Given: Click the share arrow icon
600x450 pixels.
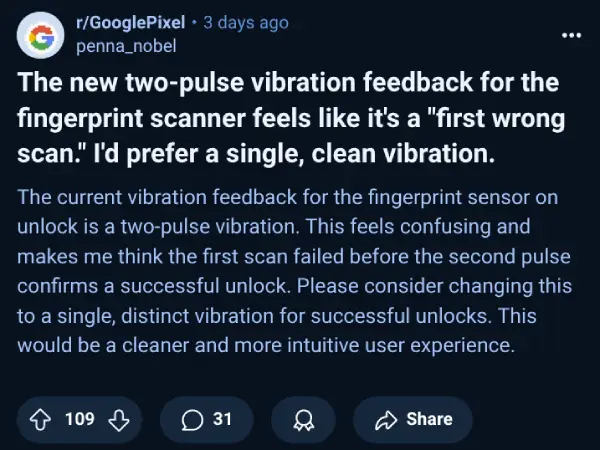Looking at the screenshot, I should [386, 419].
